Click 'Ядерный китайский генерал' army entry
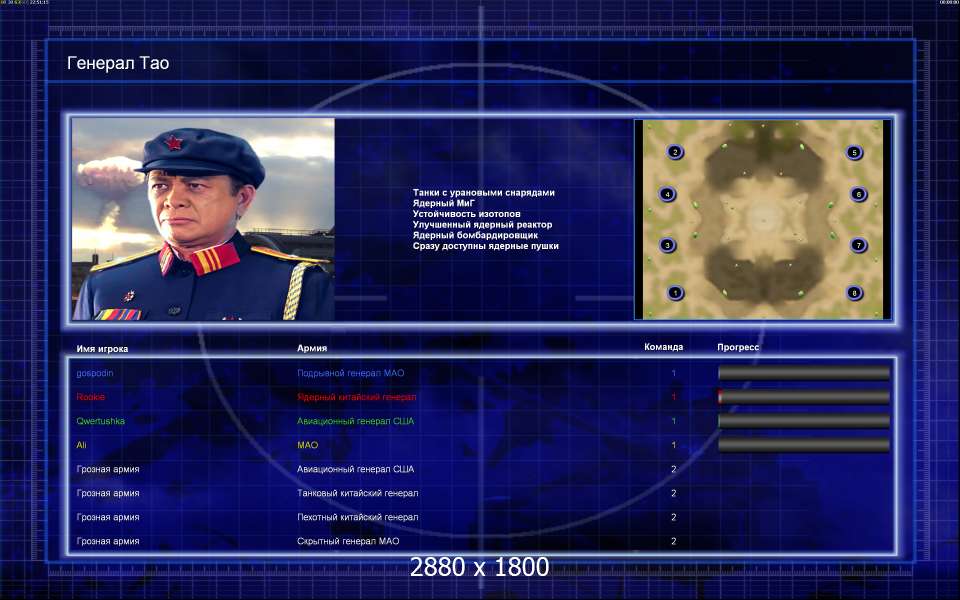 point(356,397)
